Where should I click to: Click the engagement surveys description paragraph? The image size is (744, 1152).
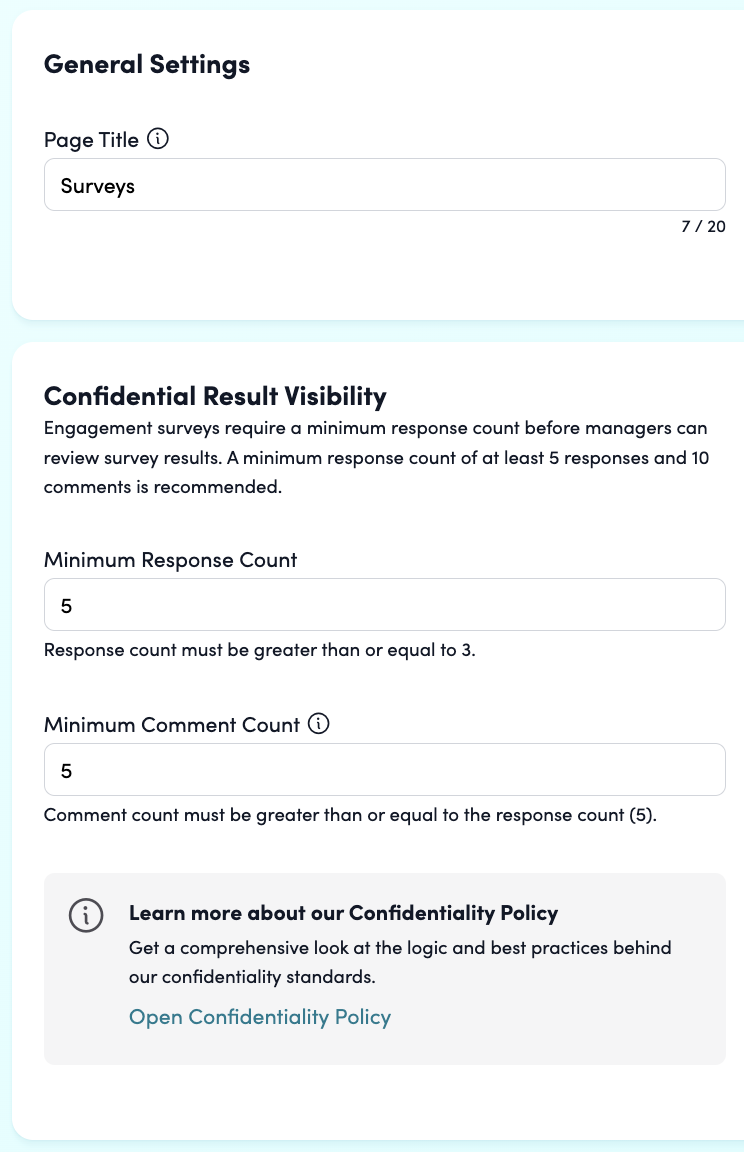coord(377,458)
